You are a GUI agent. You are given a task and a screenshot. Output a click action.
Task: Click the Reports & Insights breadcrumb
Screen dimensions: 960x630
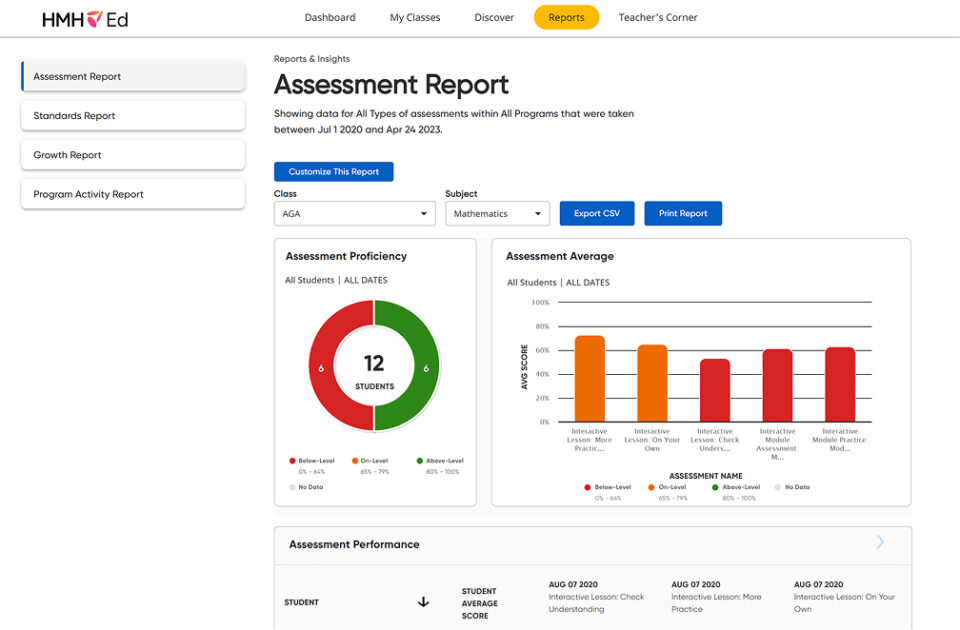point(312,59)
